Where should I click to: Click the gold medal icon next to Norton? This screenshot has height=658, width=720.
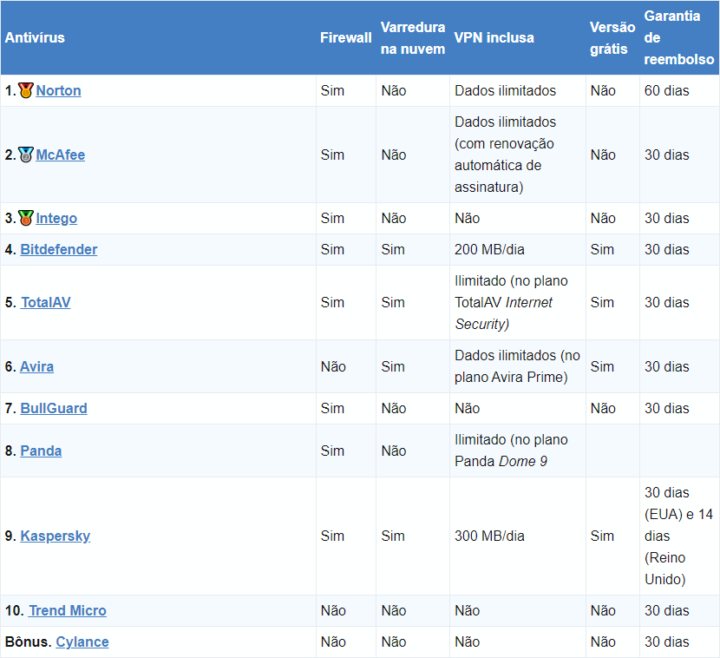coord(26,90)
